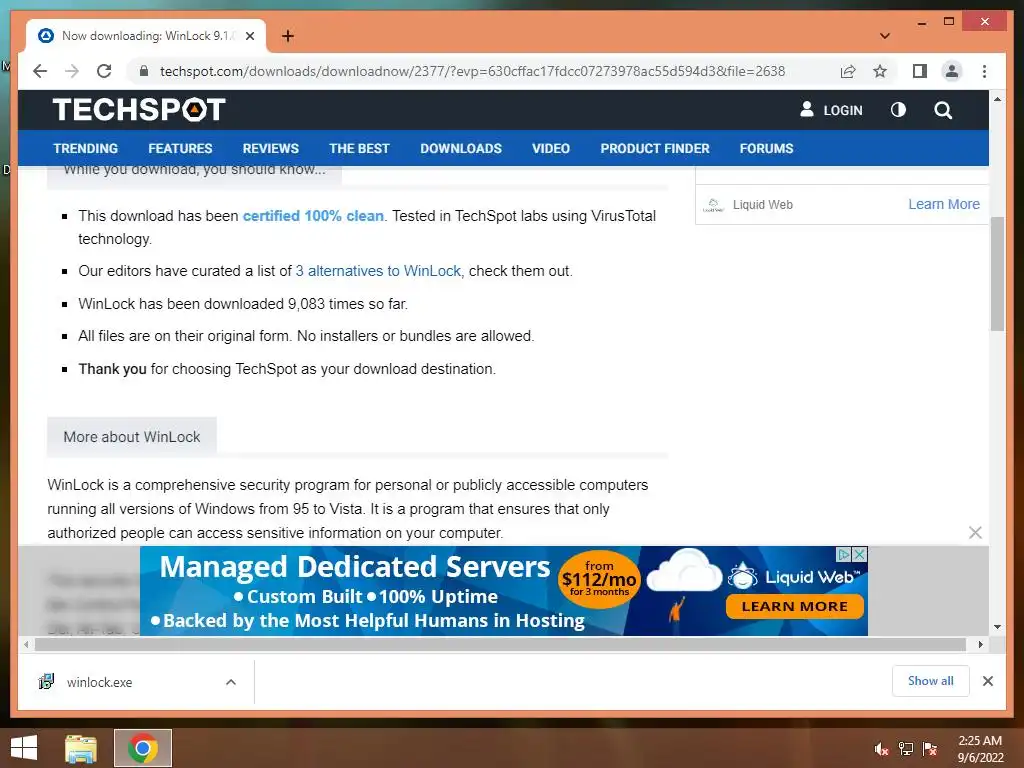Click muted volume tray icon
The width and height of the screenshot is (1024, 768).
881,749
